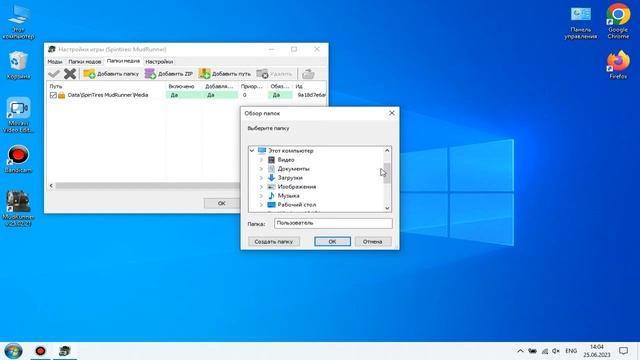Image resolution: width=640 pixels, height=360 pixels.
Task: Open the 'Настройки' tab
Action: 159,62
